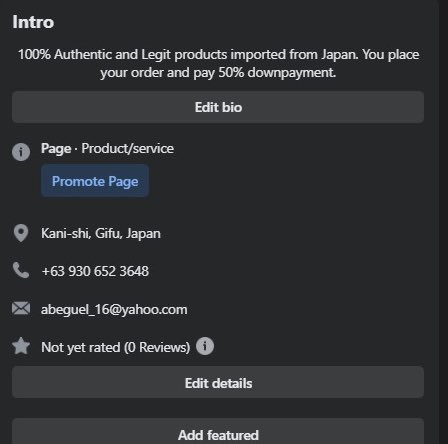Click the Edit bio button

click(x=218, y=107)
